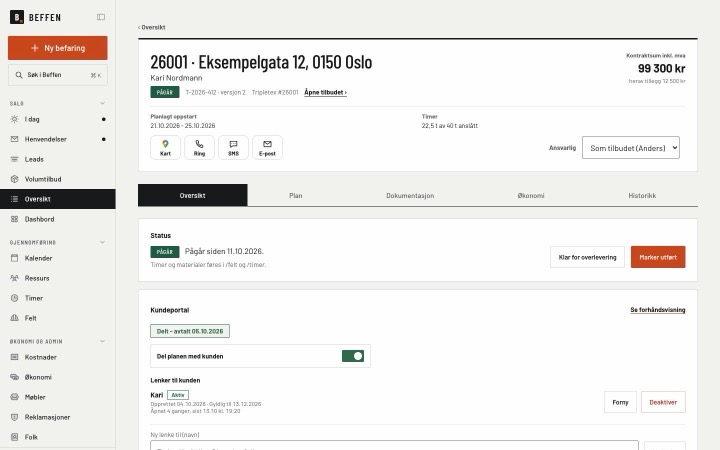Open the Ansvarlig dropdown
Viewport: 720px width, 450px height.
pyautogui.click(x=630, y=148)
